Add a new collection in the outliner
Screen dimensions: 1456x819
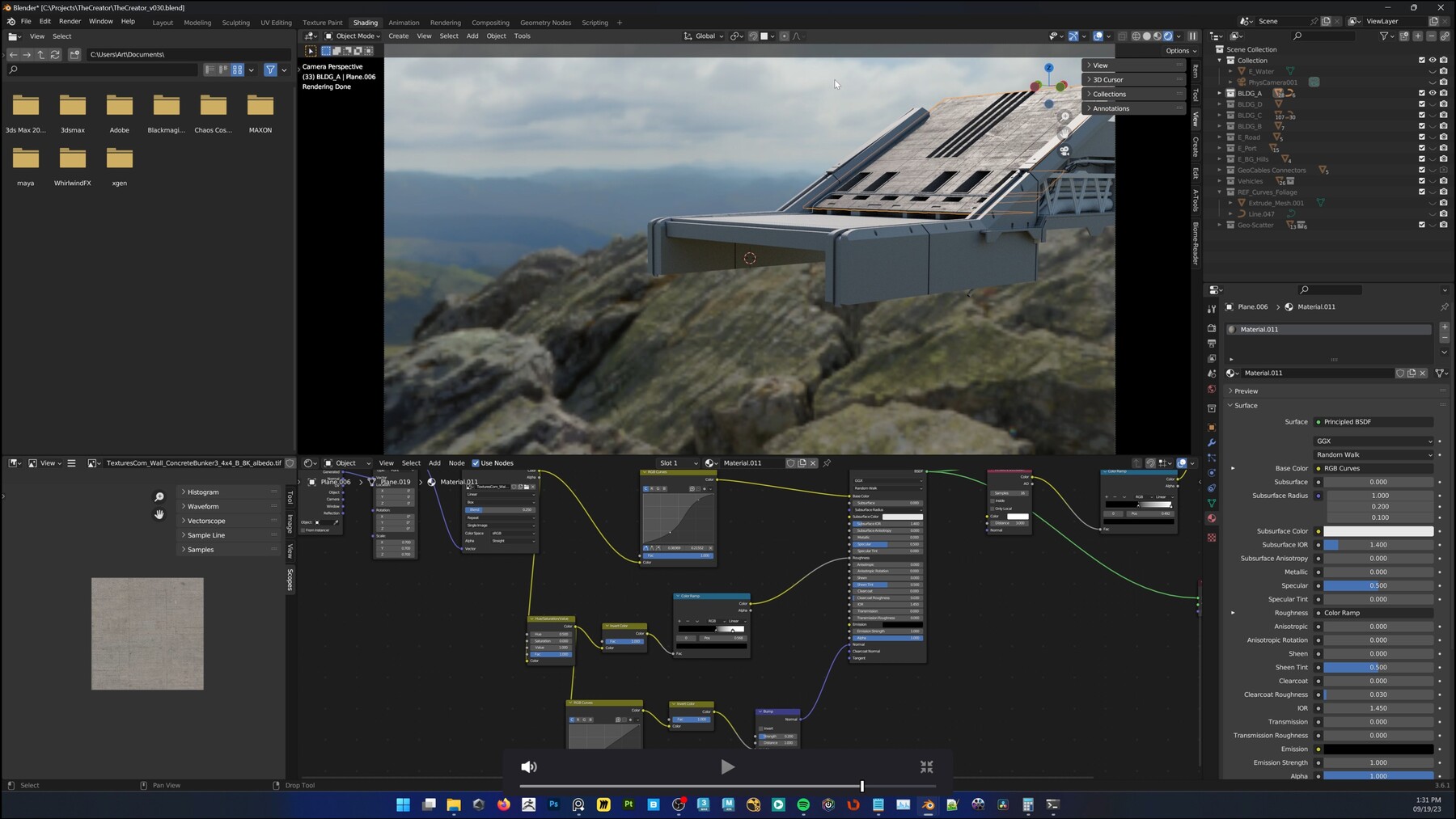click(1404, 36)
